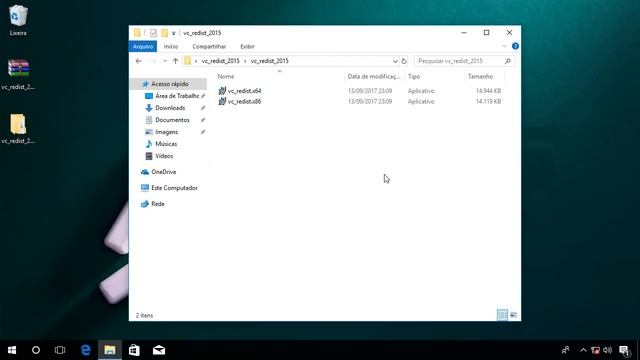This screenshot has height=360, width=640.
Task: Open Customize Quick Access Toolbar dropdown
Action: (173, 33)
